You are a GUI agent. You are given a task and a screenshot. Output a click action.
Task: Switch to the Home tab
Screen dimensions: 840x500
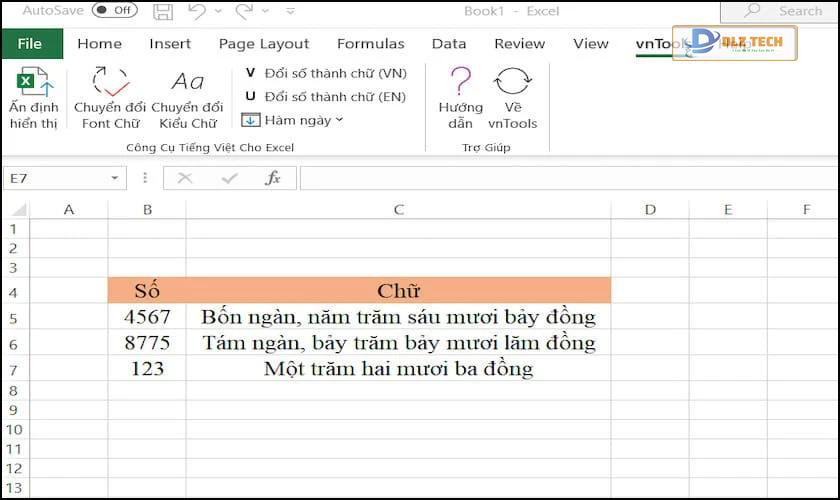[x=100, y=43]
